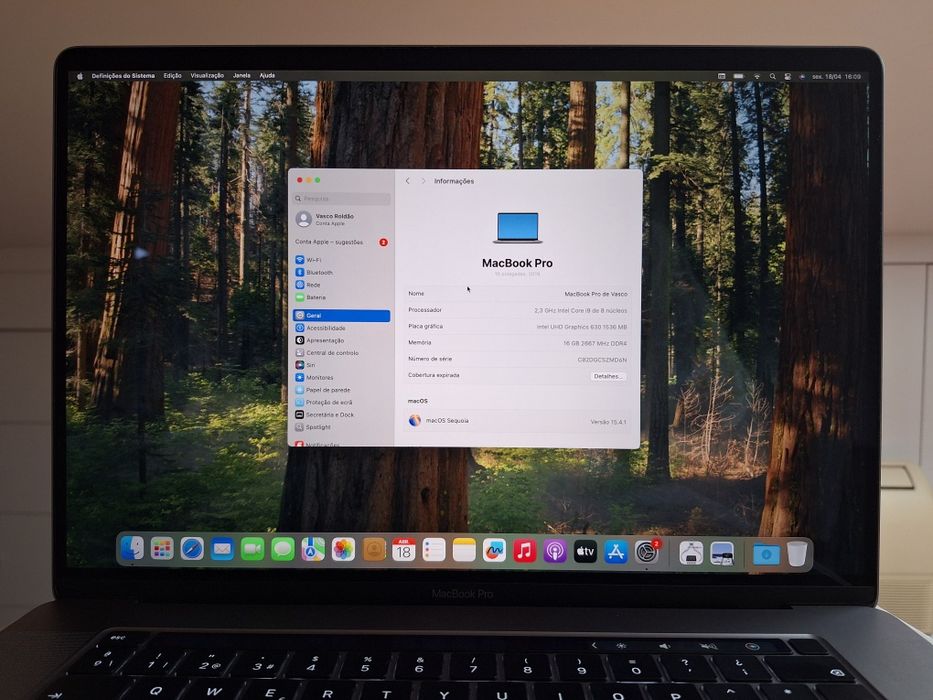Viewport: 933px width, 700px height.
Task: Open Central de controlo settings
Action: pyautogui.click(x=342, y=353)
